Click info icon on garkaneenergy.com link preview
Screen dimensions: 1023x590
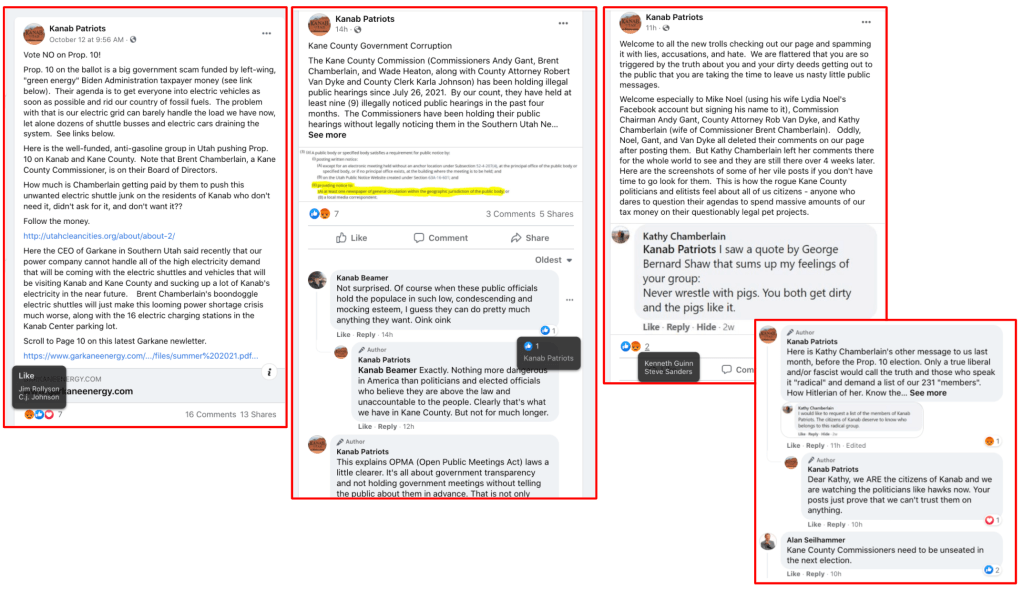pyautogui.click(x=269, y=372)
